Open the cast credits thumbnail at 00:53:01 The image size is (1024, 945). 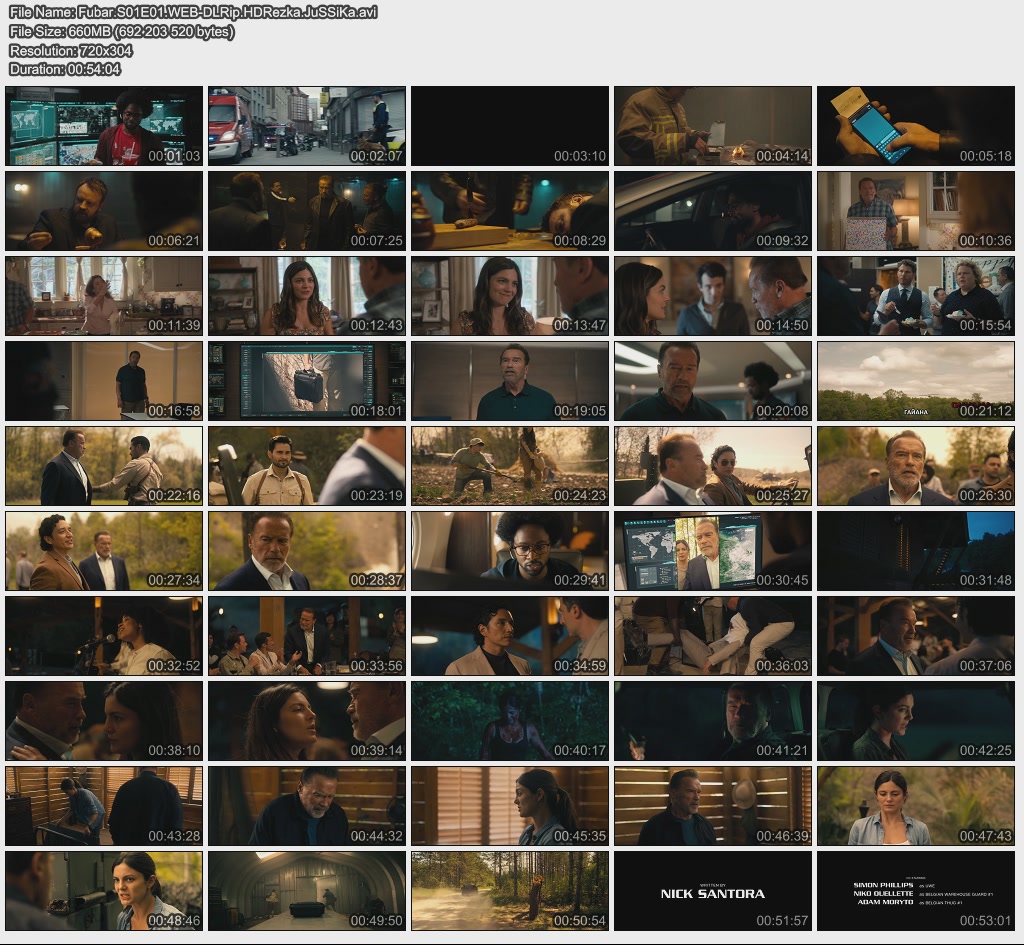coord(916,891)
